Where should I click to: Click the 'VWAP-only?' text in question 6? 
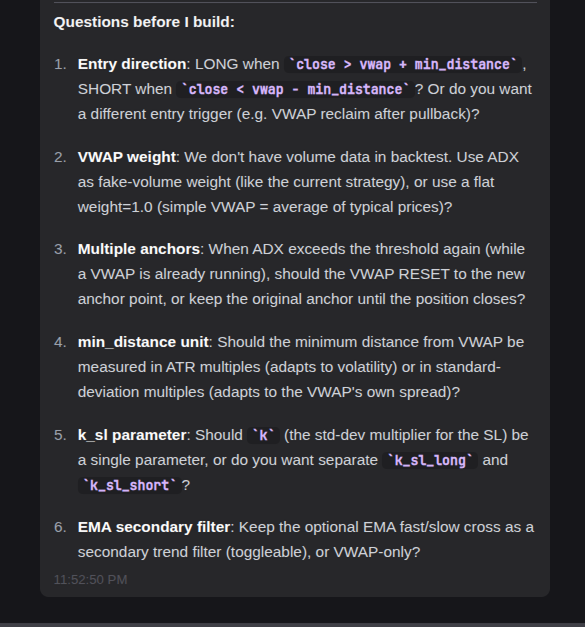pos(377,552)
